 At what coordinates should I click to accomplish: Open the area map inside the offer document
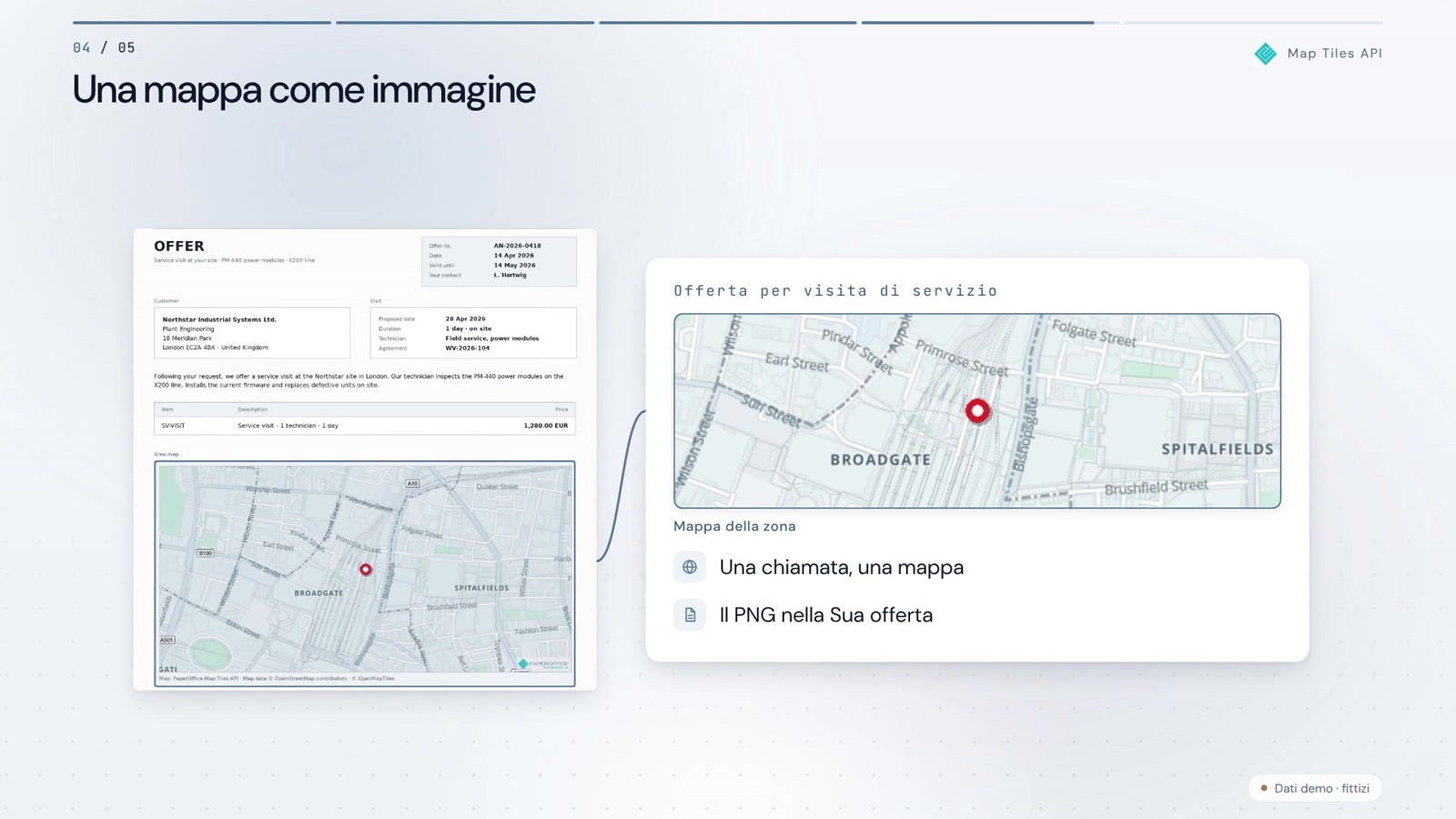pyautogui.click(x=365, y=573)
